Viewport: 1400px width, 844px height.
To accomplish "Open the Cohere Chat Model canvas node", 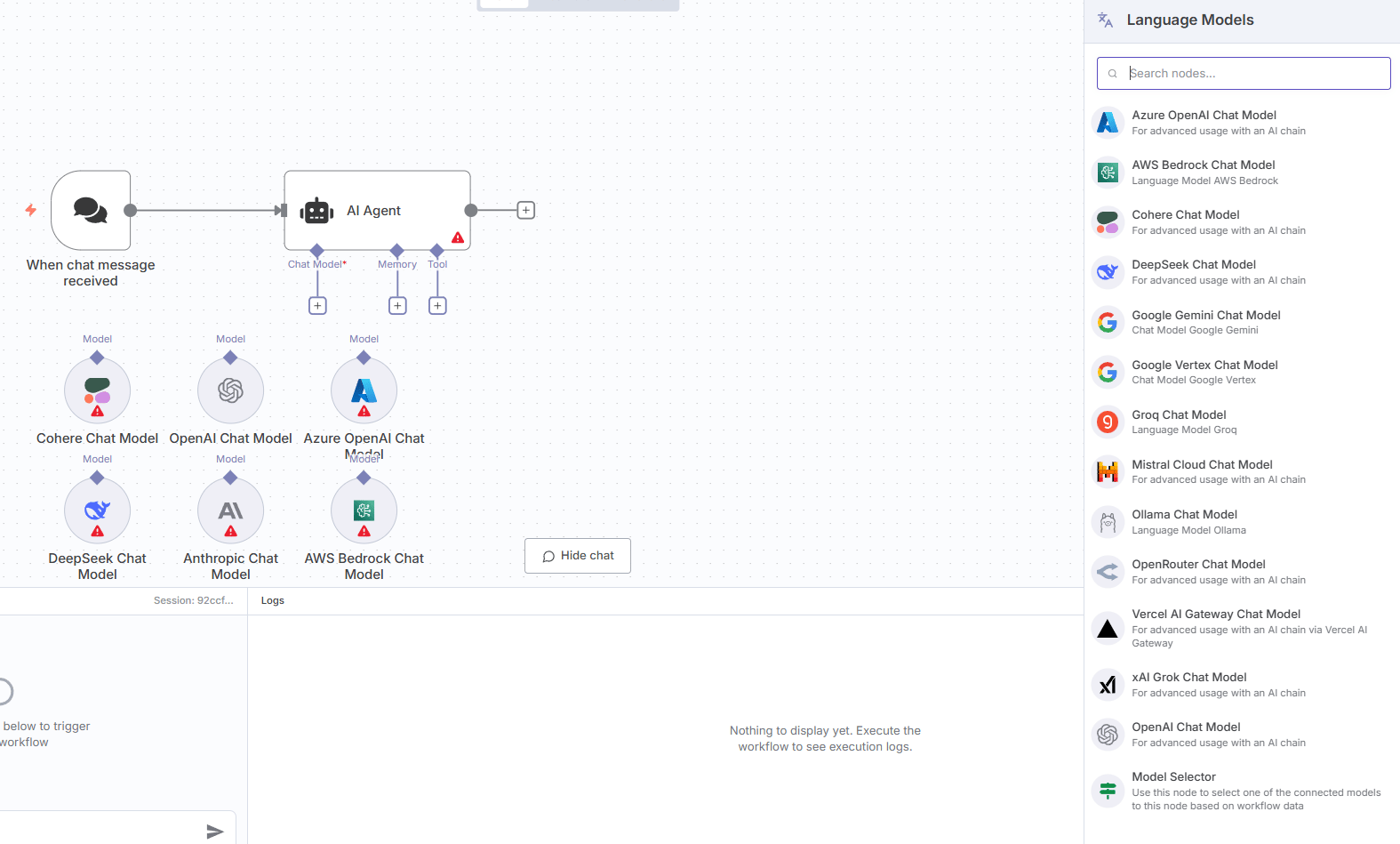I will tap(97, 390).
